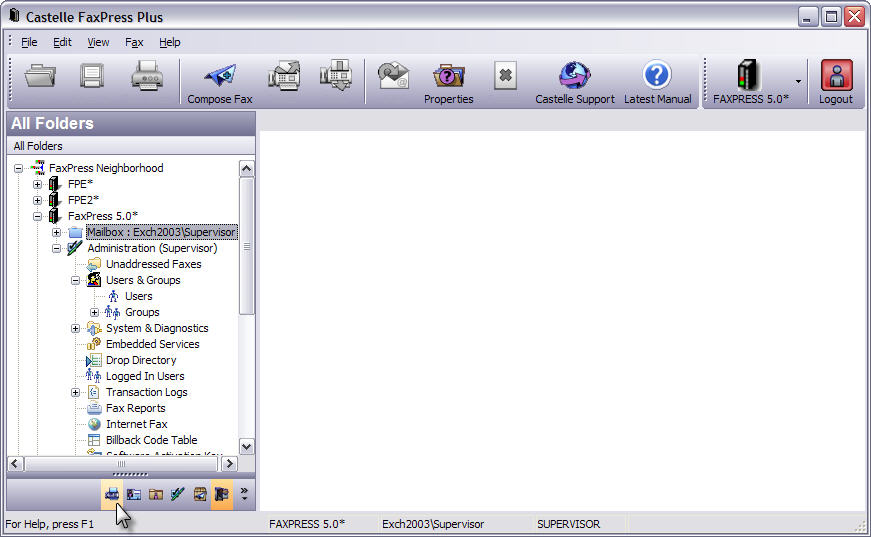Click the highlighted servers icon in bottom bar
The height and width of the screenshot is (537, 871).
222,494
